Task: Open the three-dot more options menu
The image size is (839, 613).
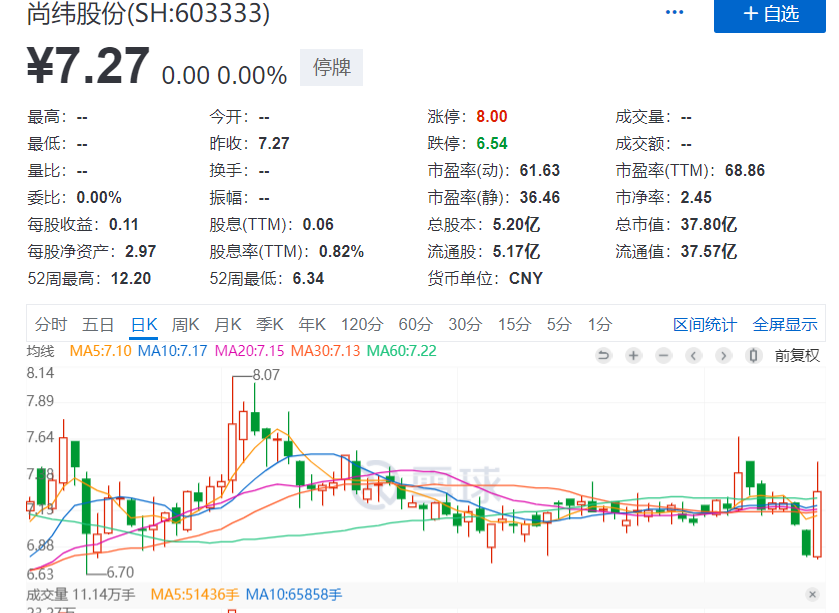Action: (x=675, y=13)
